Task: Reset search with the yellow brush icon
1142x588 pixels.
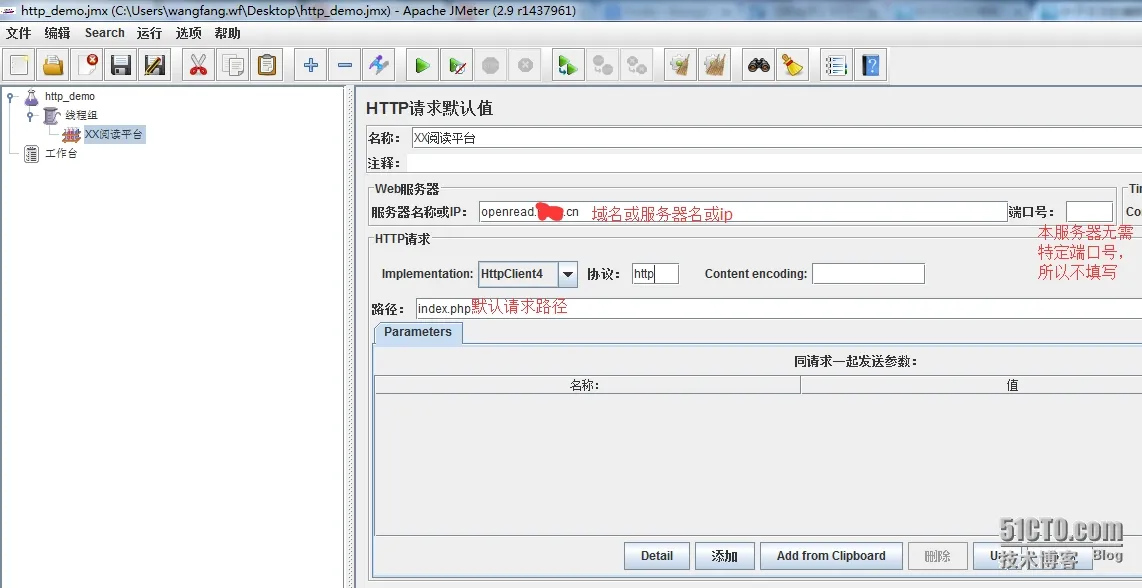Action: pos(792,66)
